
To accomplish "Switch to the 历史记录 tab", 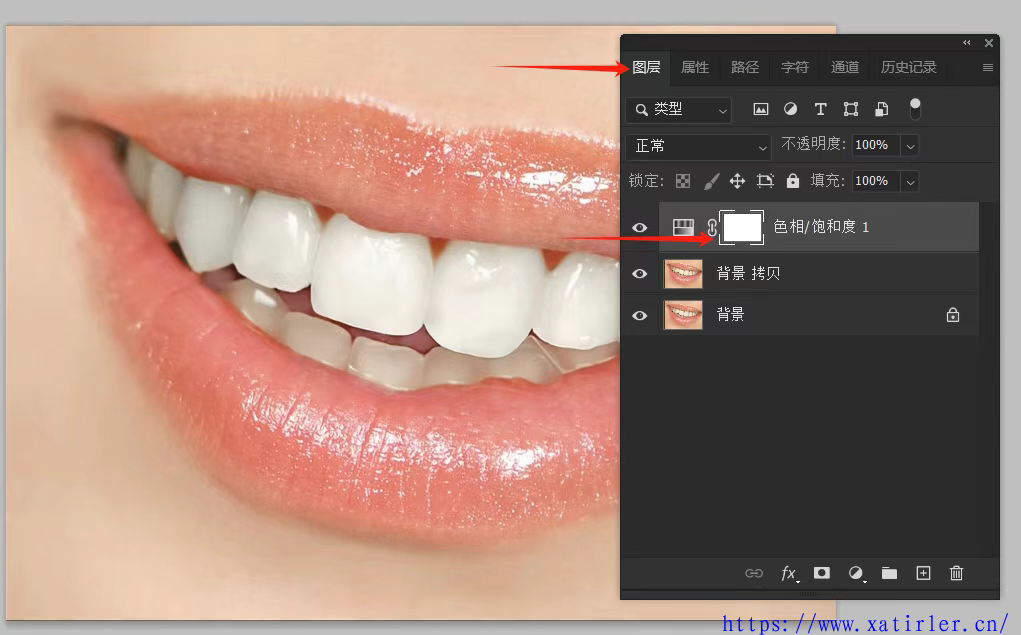I will (908, 67).
